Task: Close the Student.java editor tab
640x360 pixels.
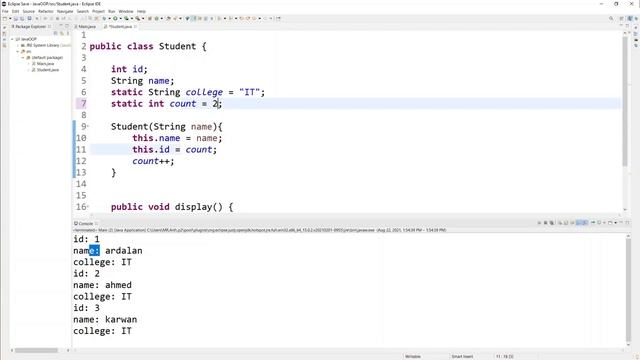Action: pos(135,27)
